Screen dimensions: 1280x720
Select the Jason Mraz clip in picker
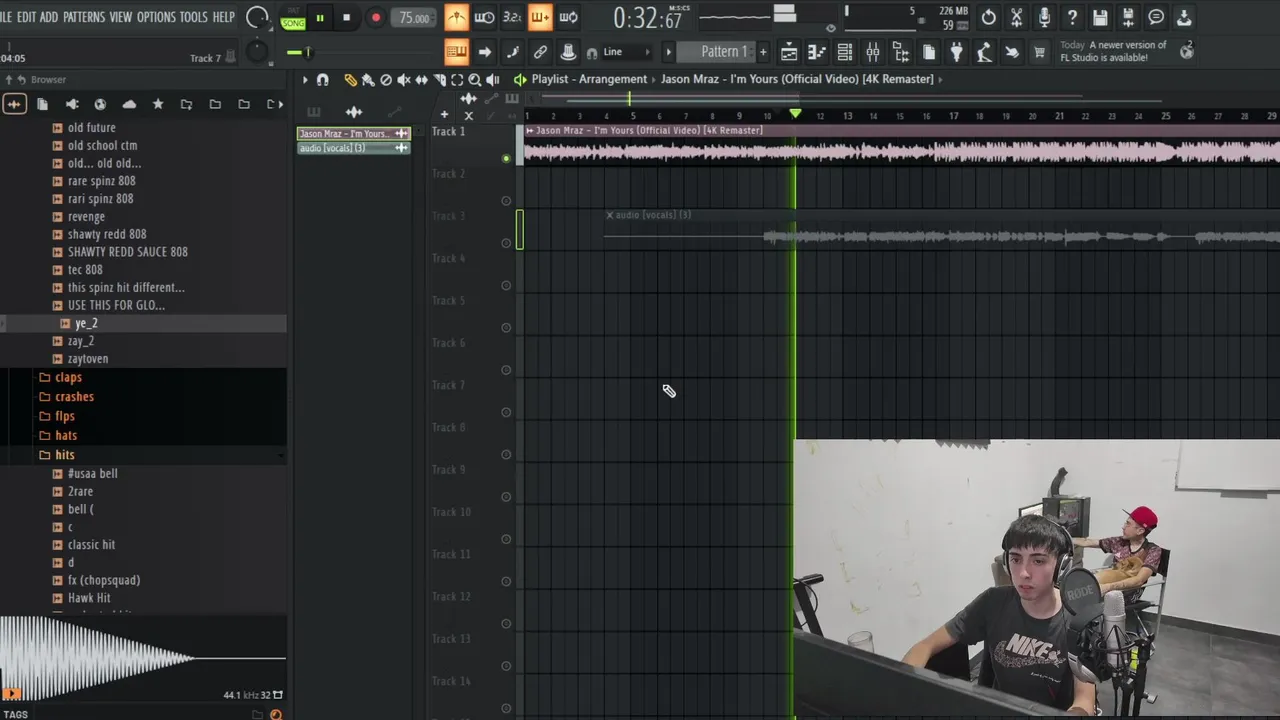click(353, 134)
